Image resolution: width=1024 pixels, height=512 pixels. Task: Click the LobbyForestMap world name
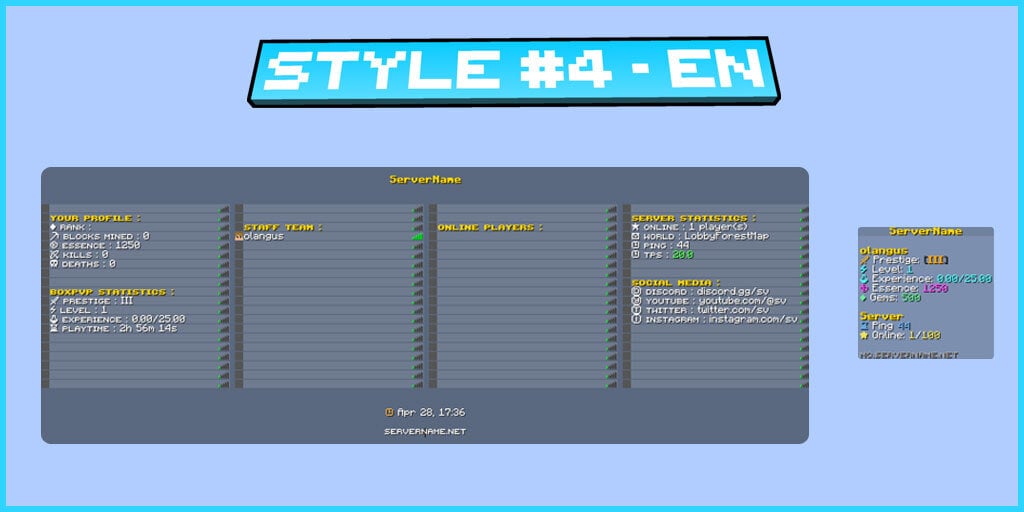726,236
